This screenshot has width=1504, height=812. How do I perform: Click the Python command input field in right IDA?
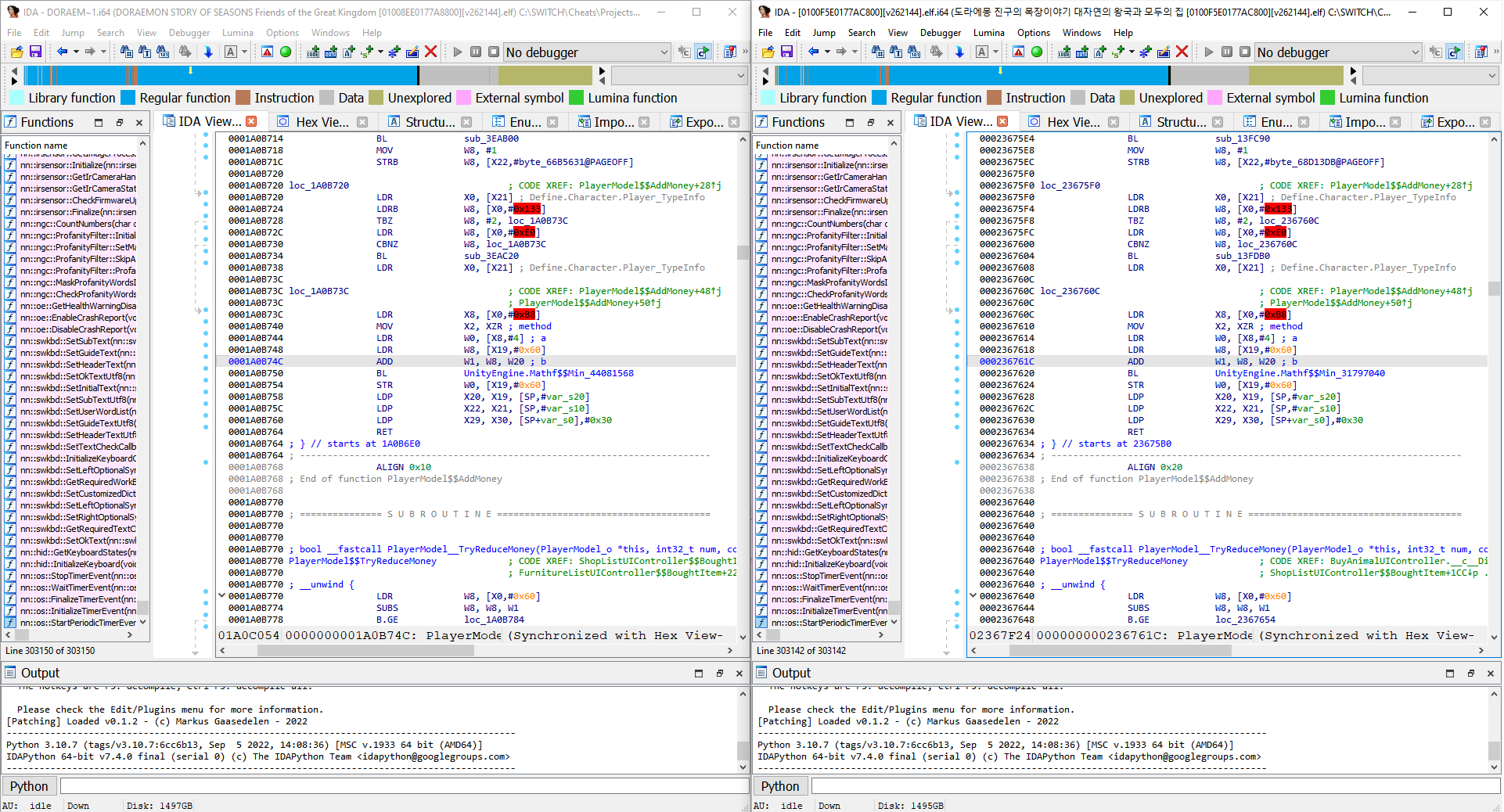click(1155, 786)
